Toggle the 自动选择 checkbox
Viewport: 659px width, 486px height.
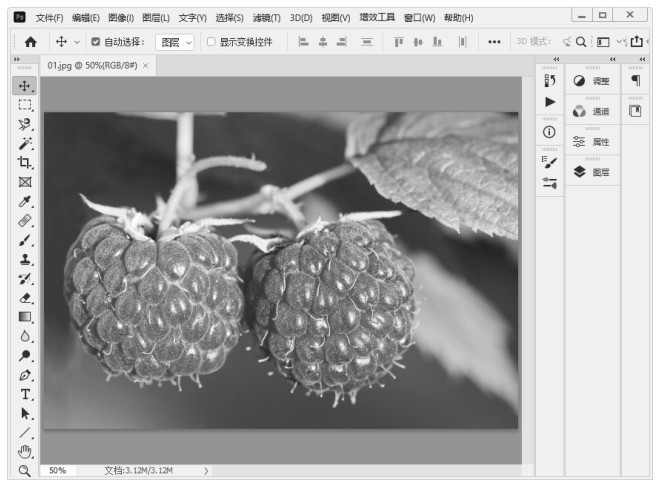tap(95, 42)
